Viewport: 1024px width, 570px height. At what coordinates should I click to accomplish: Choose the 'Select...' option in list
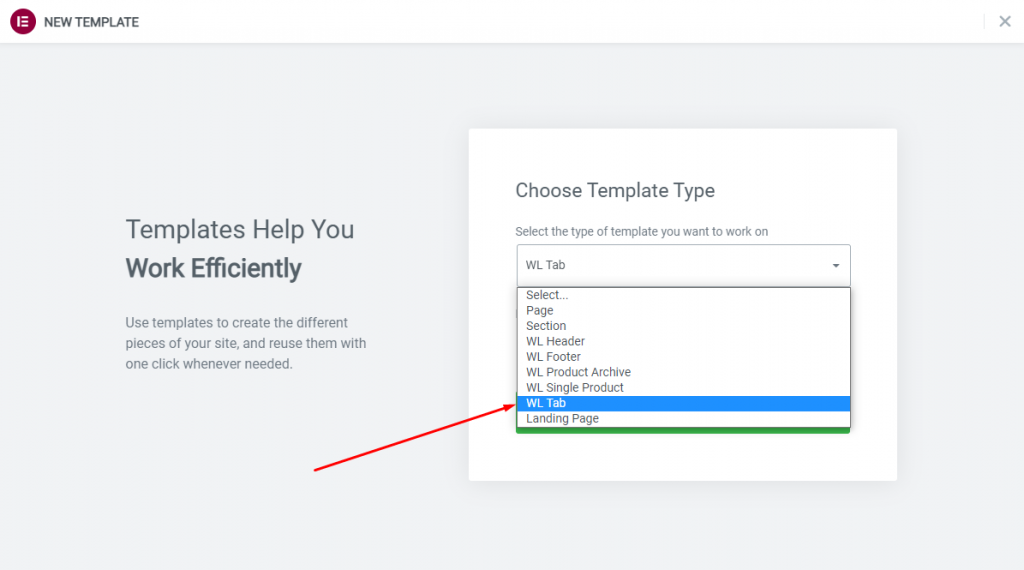[683, 295]
